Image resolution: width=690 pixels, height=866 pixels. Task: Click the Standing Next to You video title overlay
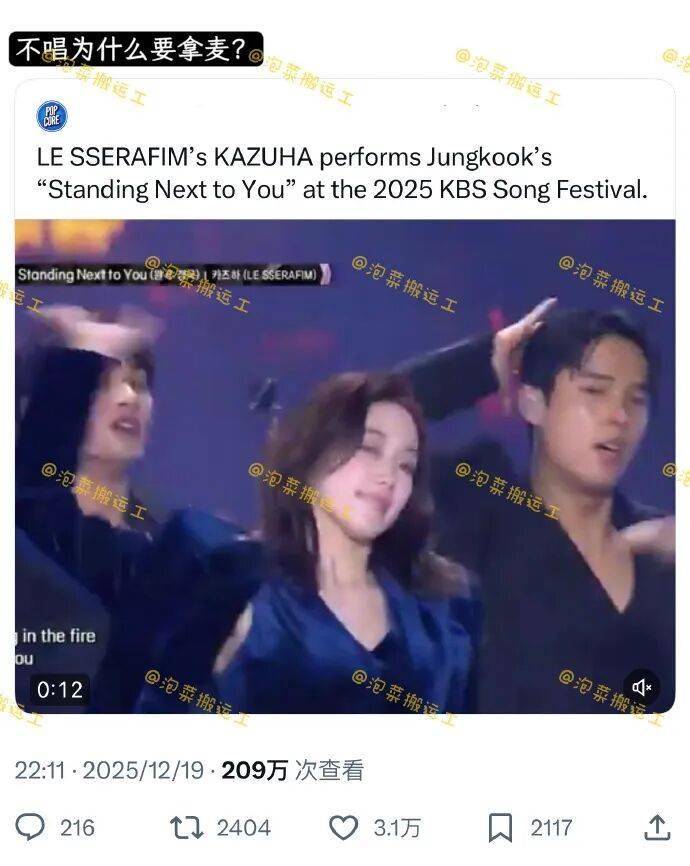point(173,274)
